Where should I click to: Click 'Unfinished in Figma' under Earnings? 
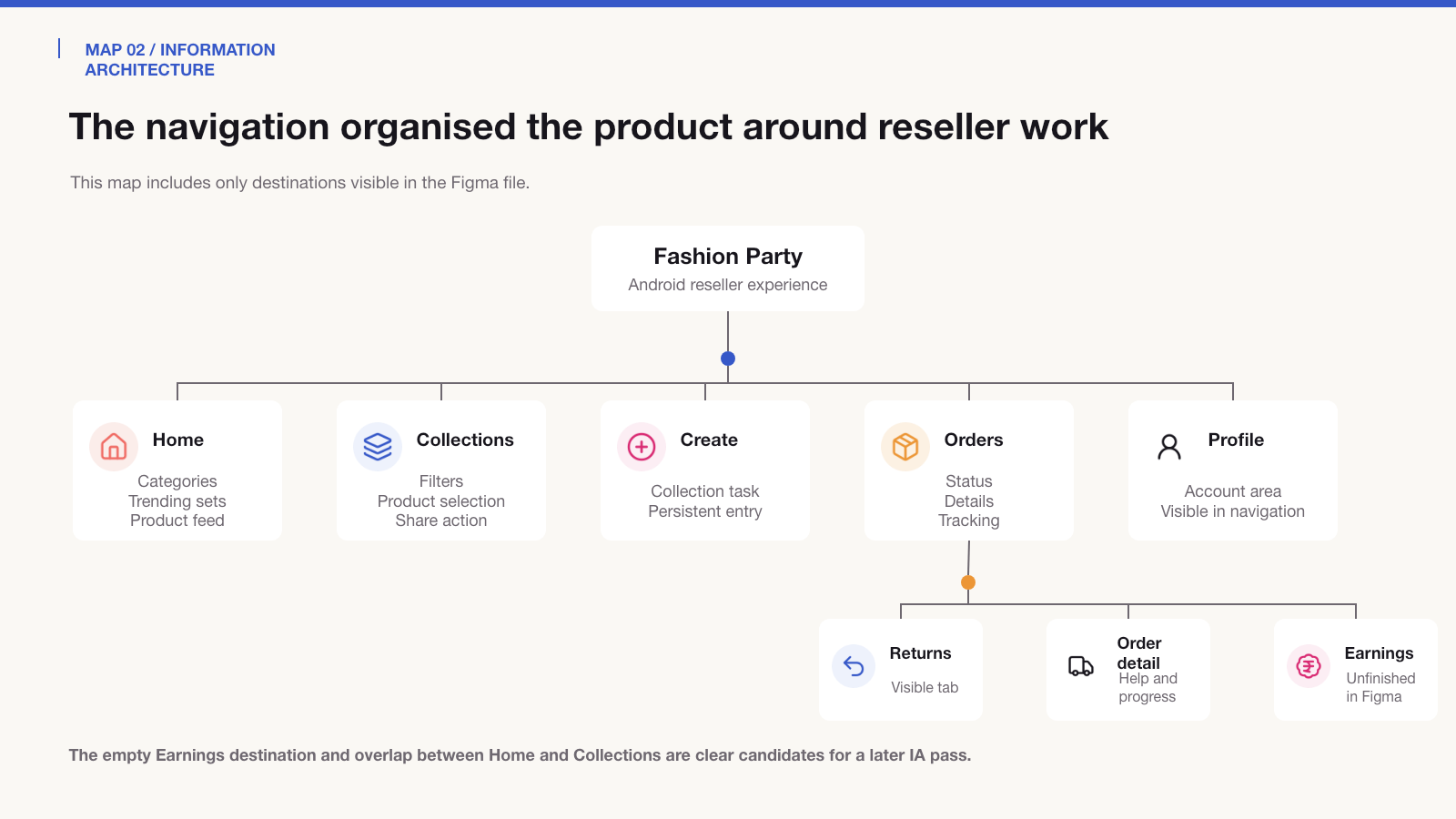pyautogui.click(x=1380, y=688)
